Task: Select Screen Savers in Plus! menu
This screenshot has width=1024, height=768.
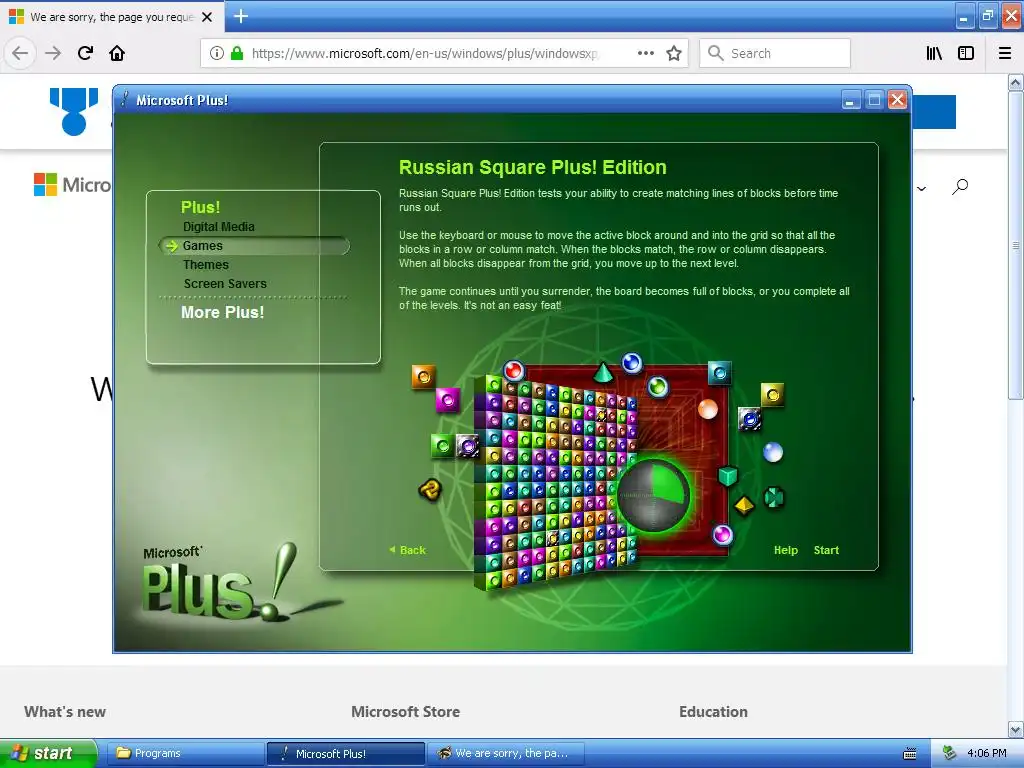Action: [x=225, y=283]
